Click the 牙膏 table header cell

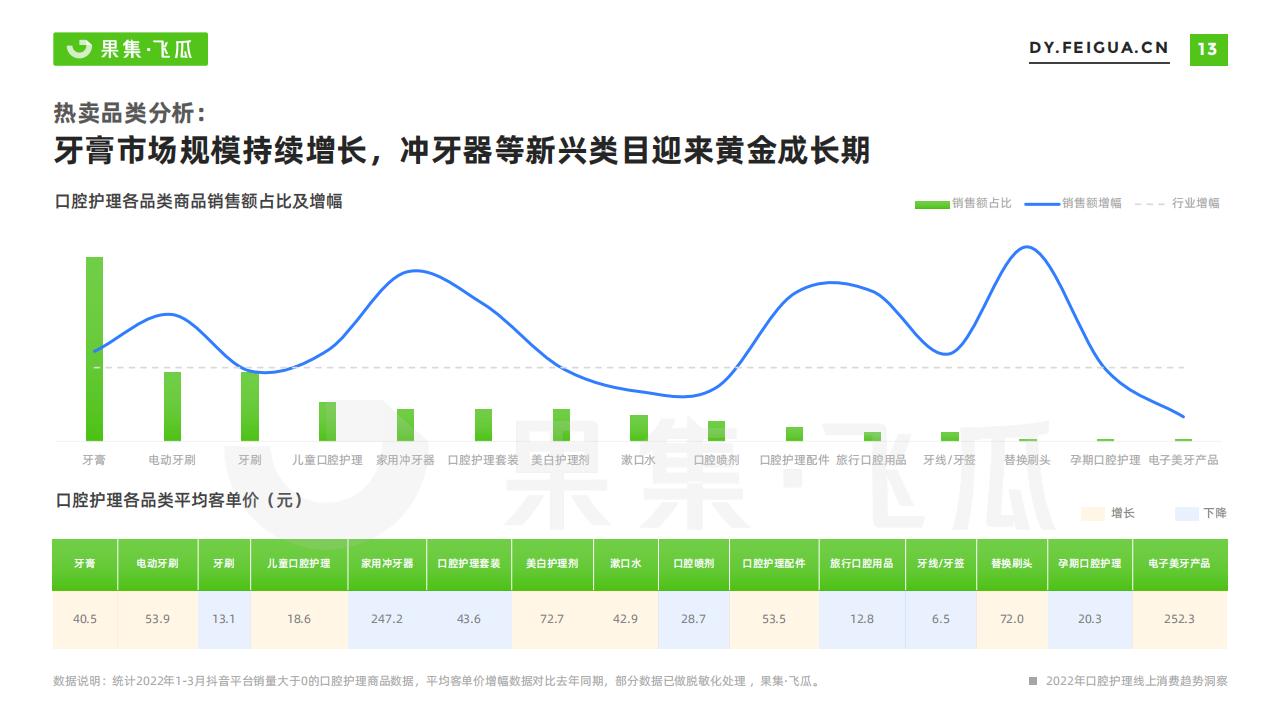click(x=85, y=564)
